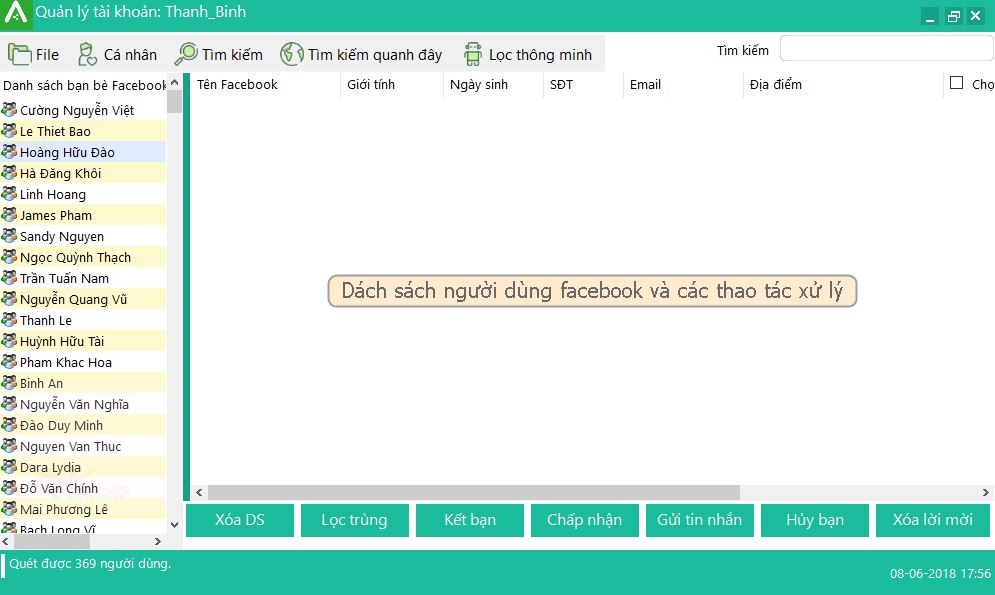The width and height of the screenshot is (995, 595).
Task: Sort by Giới tính column header
Action: coord(392,84)
